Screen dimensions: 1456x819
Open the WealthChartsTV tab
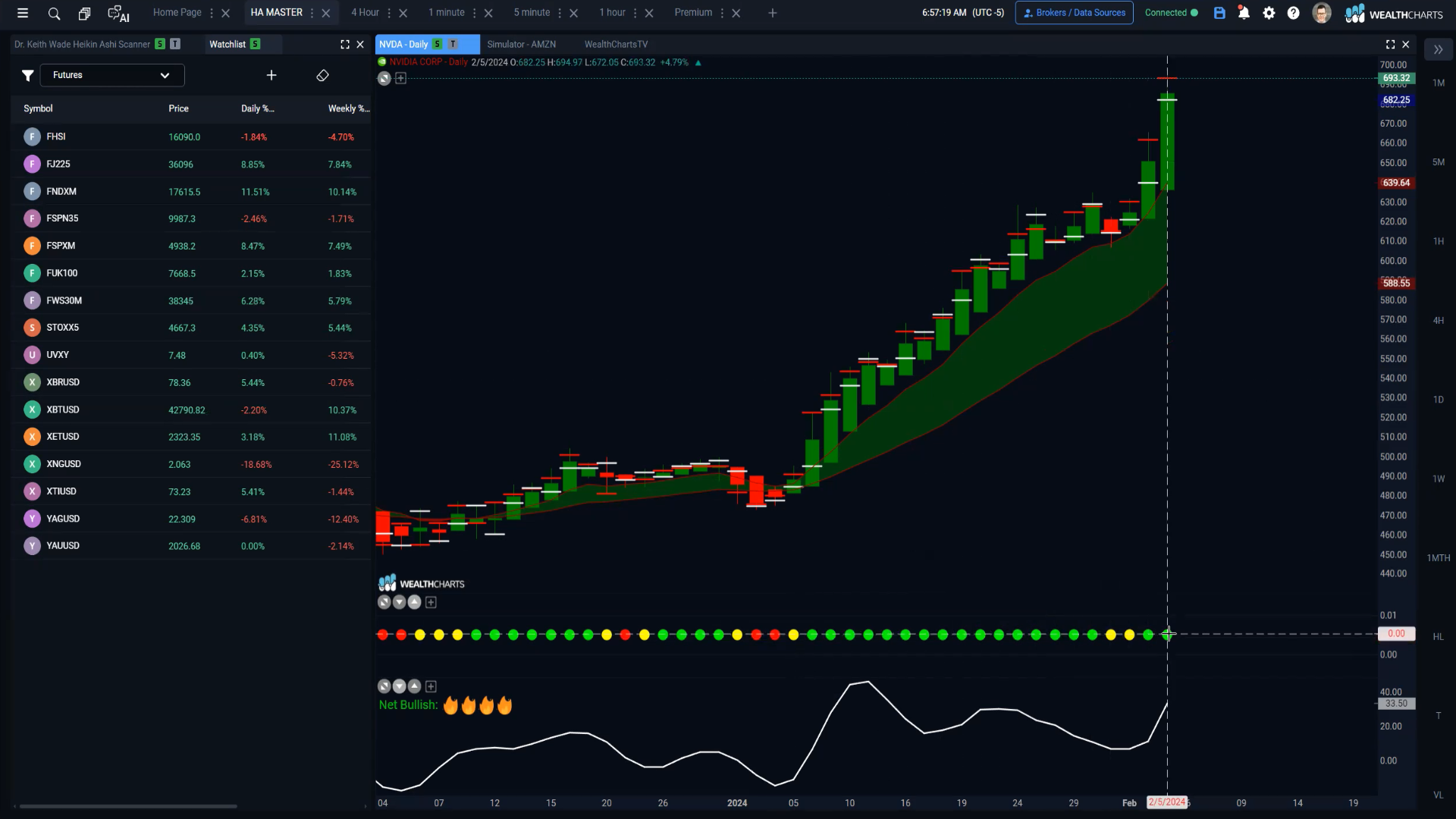point(616,44)
